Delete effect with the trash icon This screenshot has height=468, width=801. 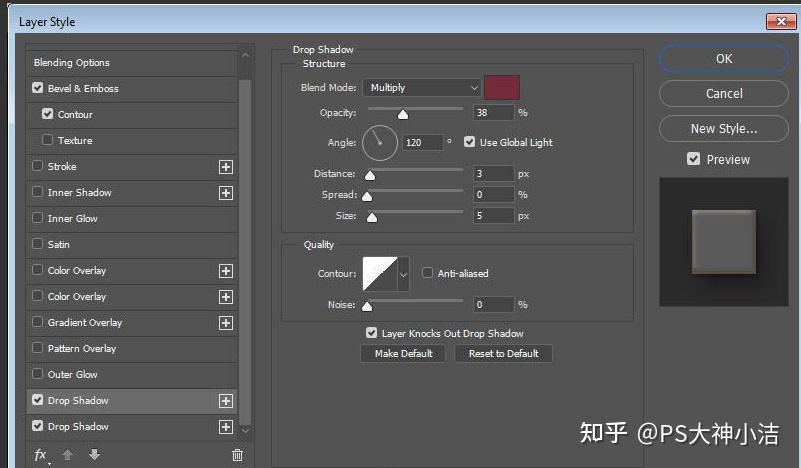coord(238,454)
